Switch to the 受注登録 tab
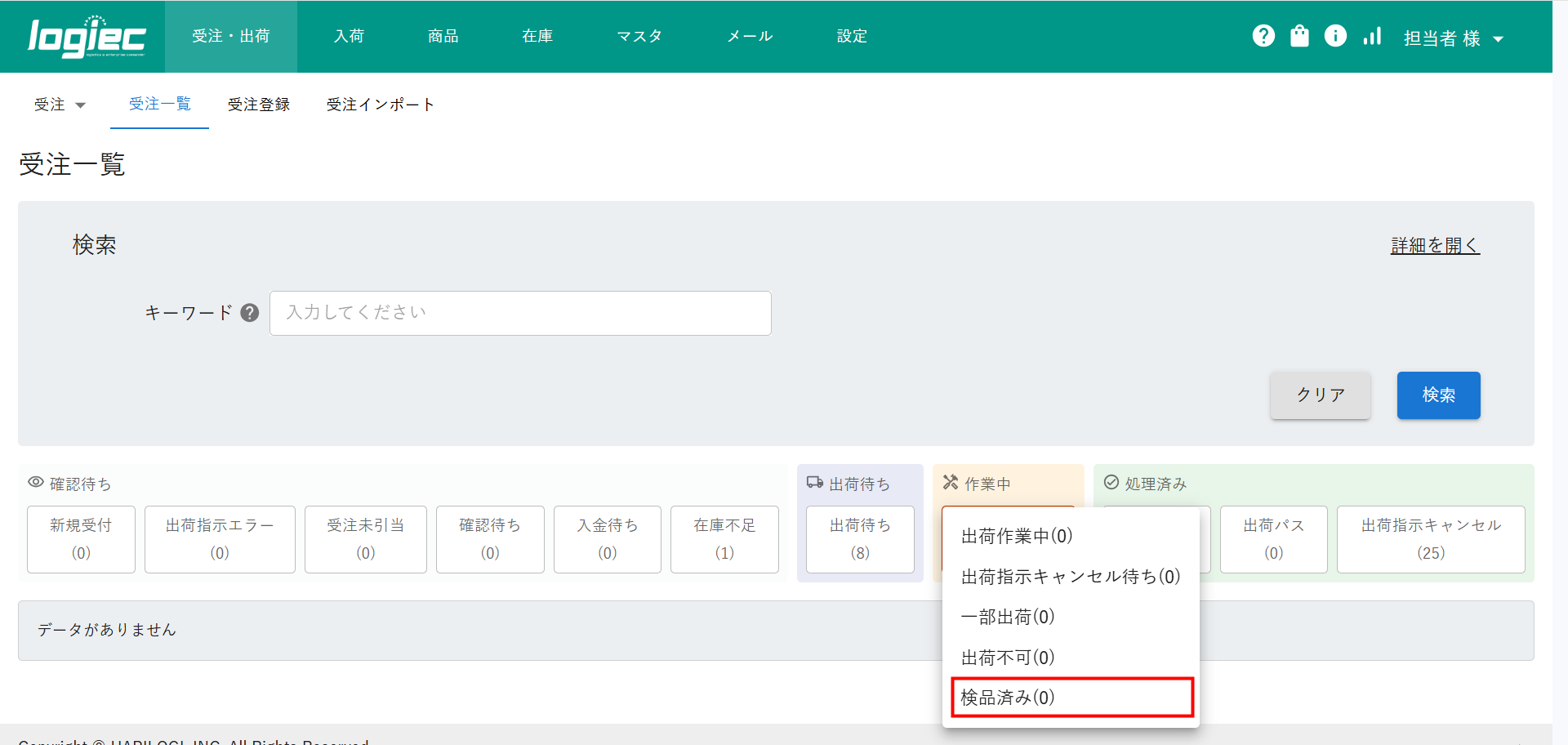 click(x=259, y=105)
